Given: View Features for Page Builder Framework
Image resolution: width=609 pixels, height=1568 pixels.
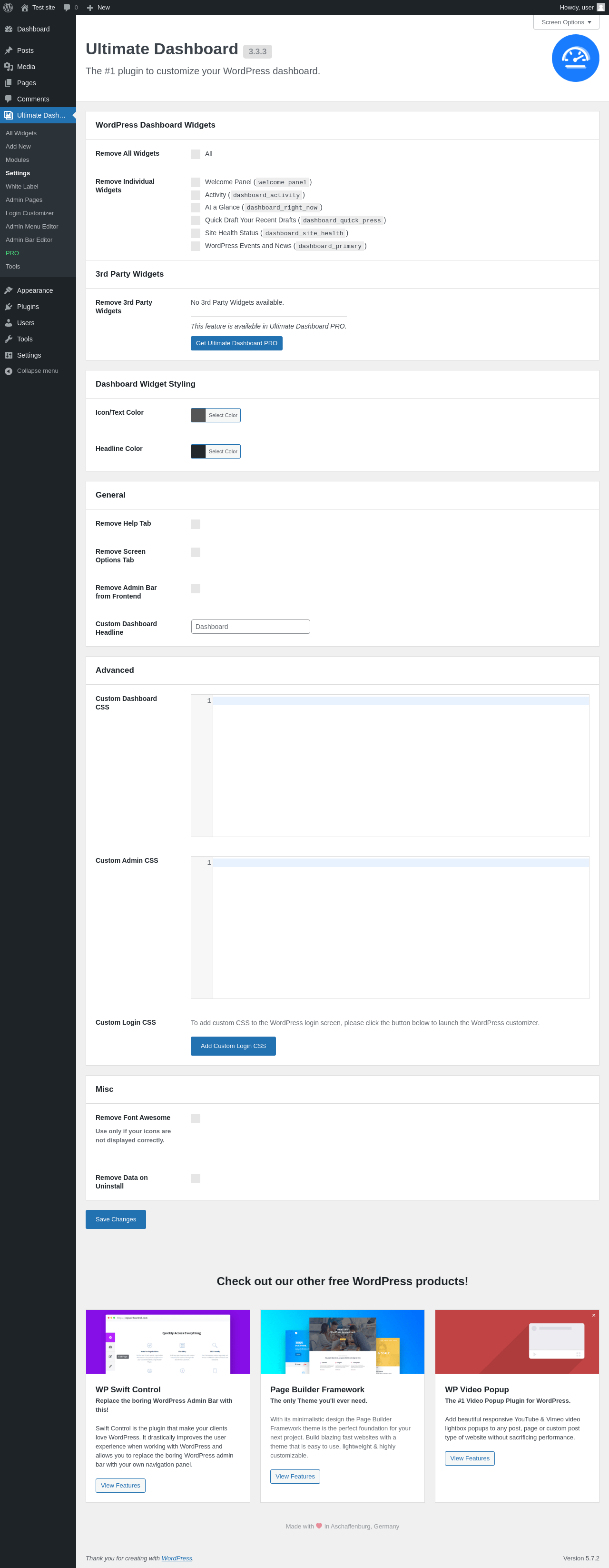Looking at the screenshot, I should [x=295, y=1476].
